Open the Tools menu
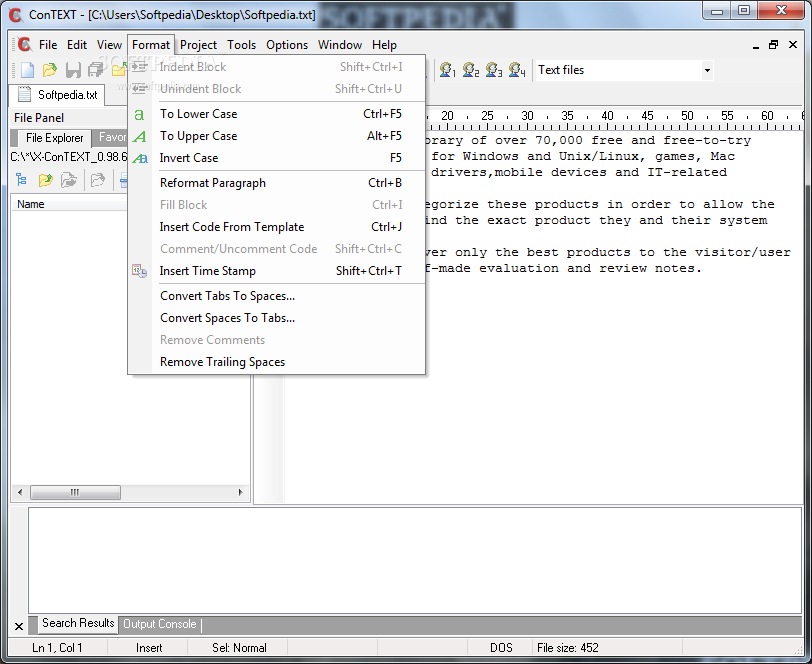This screenshot has height=664, width=812. pos(241,45)
